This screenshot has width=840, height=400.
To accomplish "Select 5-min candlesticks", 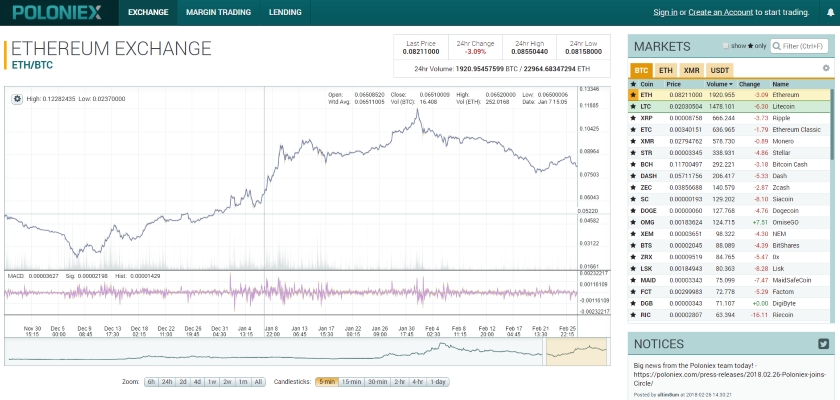I will 327,382.
